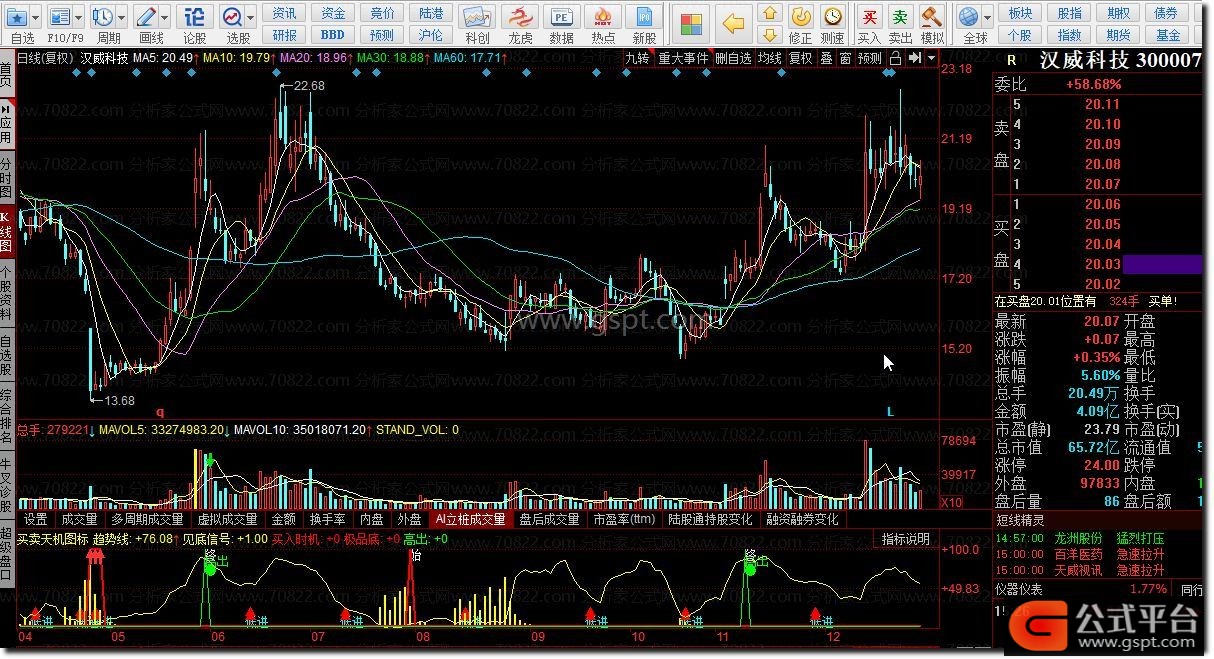Open the 热点 hot topics icon

pos(603,17)
